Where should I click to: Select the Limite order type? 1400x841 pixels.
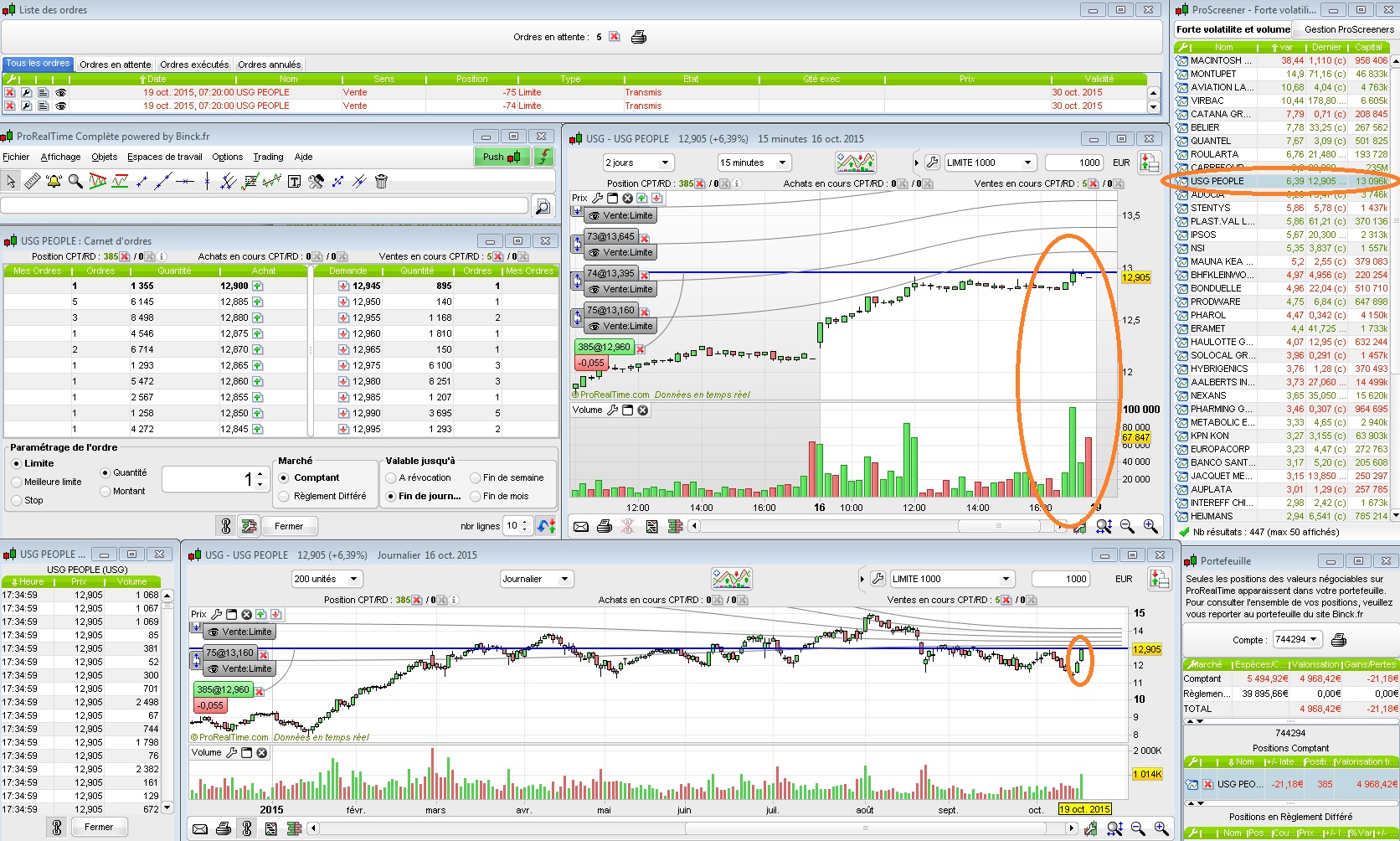click(17, 463)
